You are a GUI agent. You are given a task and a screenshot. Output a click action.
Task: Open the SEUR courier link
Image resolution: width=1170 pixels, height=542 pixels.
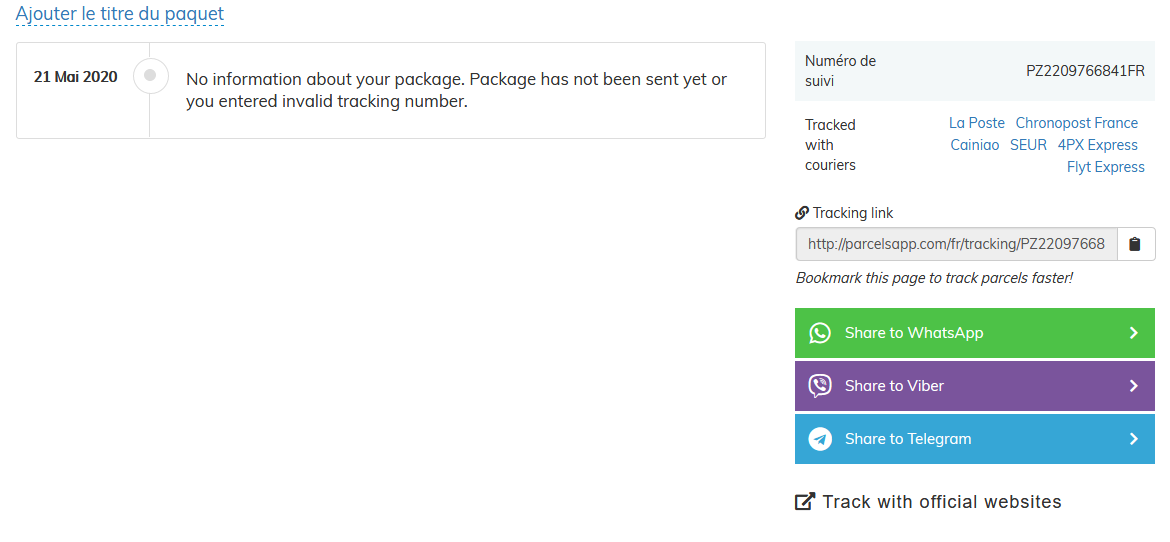[x=1028, y=145]
